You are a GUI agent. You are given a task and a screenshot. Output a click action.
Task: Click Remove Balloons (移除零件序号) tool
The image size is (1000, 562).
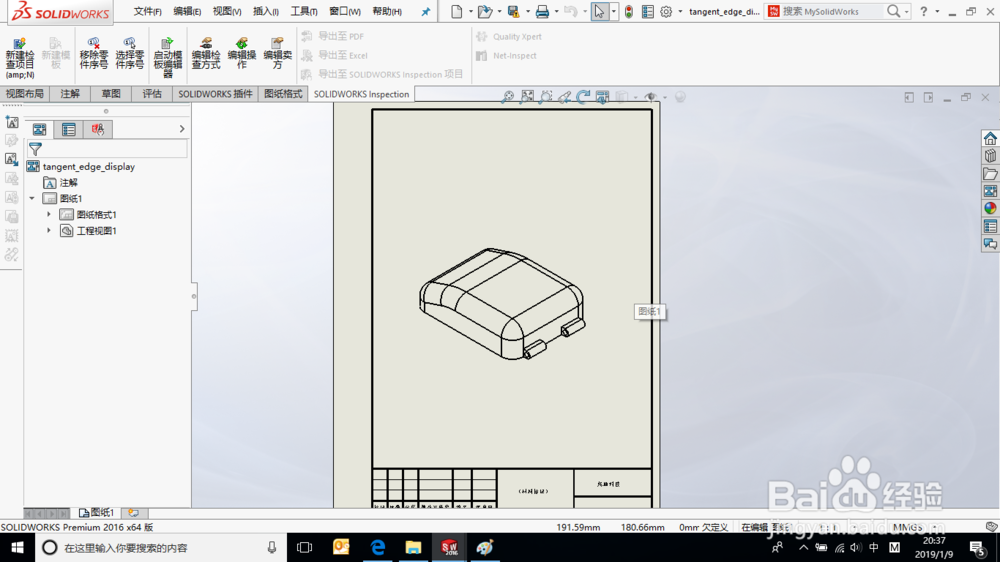[94, 53]
